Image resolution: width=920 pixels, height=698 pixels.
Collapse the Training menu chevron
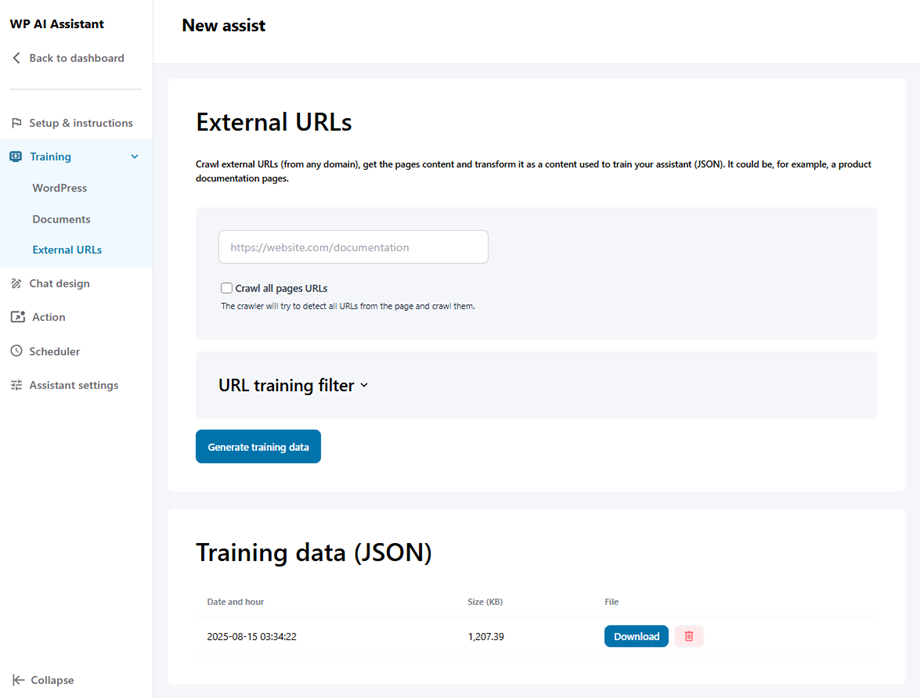(135, 157)
